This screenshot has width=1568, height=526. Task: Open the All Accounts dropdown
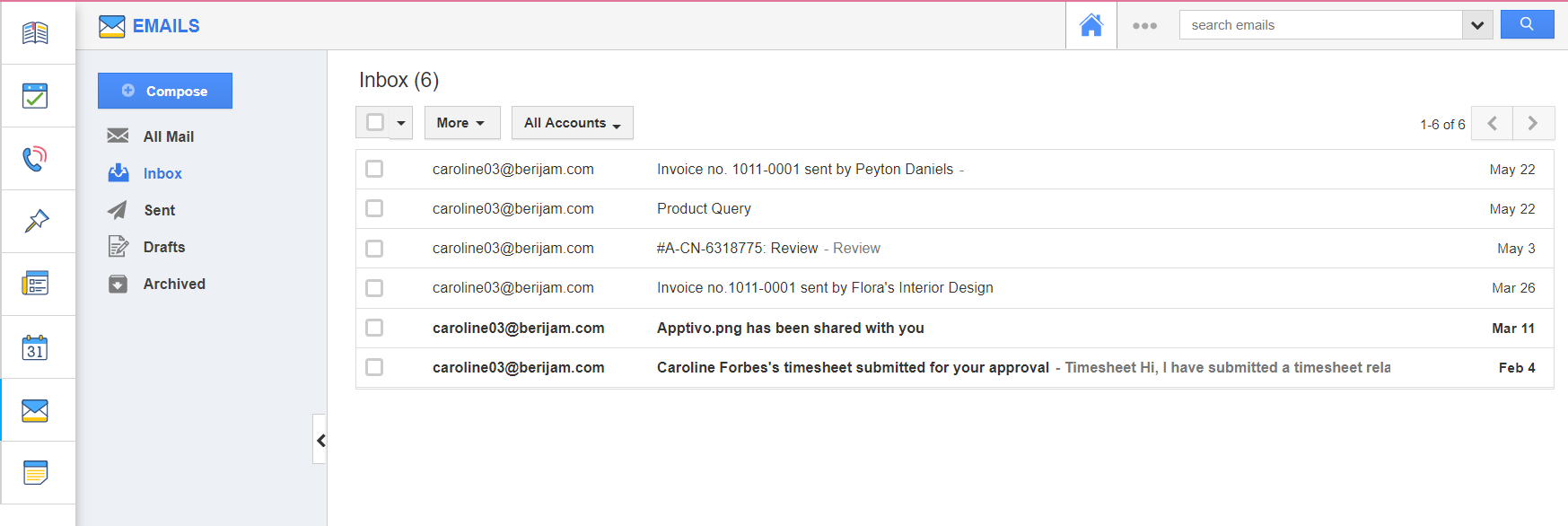tap(572, 123)
